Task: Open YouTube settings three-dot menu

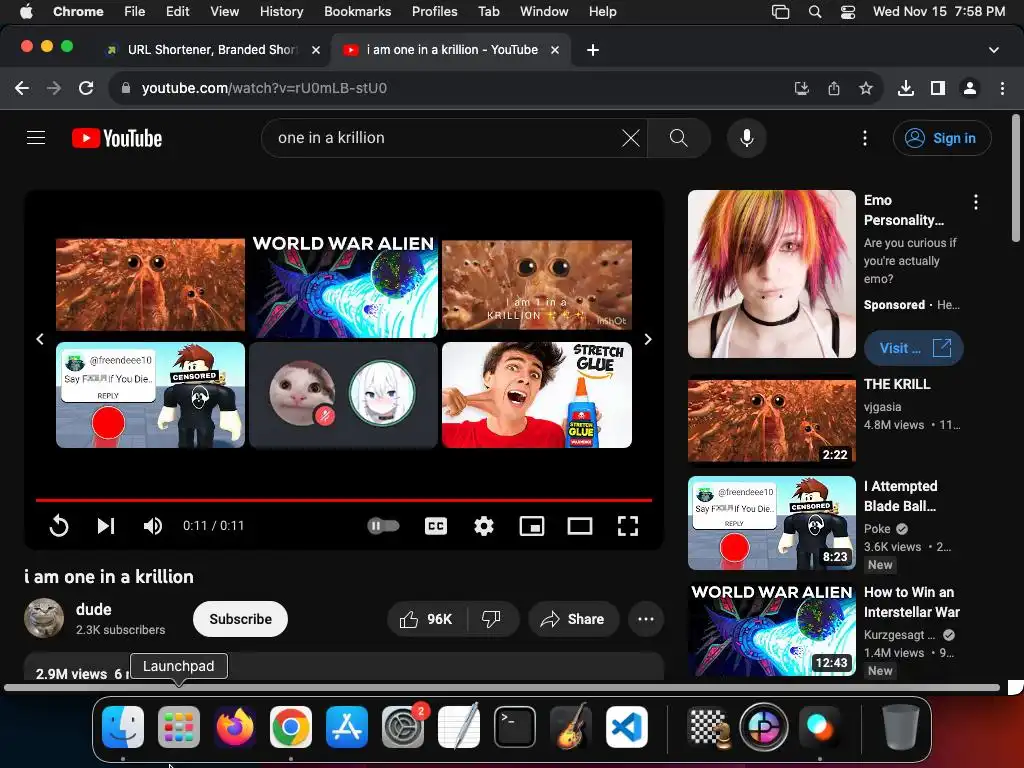Action: [865, 138]
